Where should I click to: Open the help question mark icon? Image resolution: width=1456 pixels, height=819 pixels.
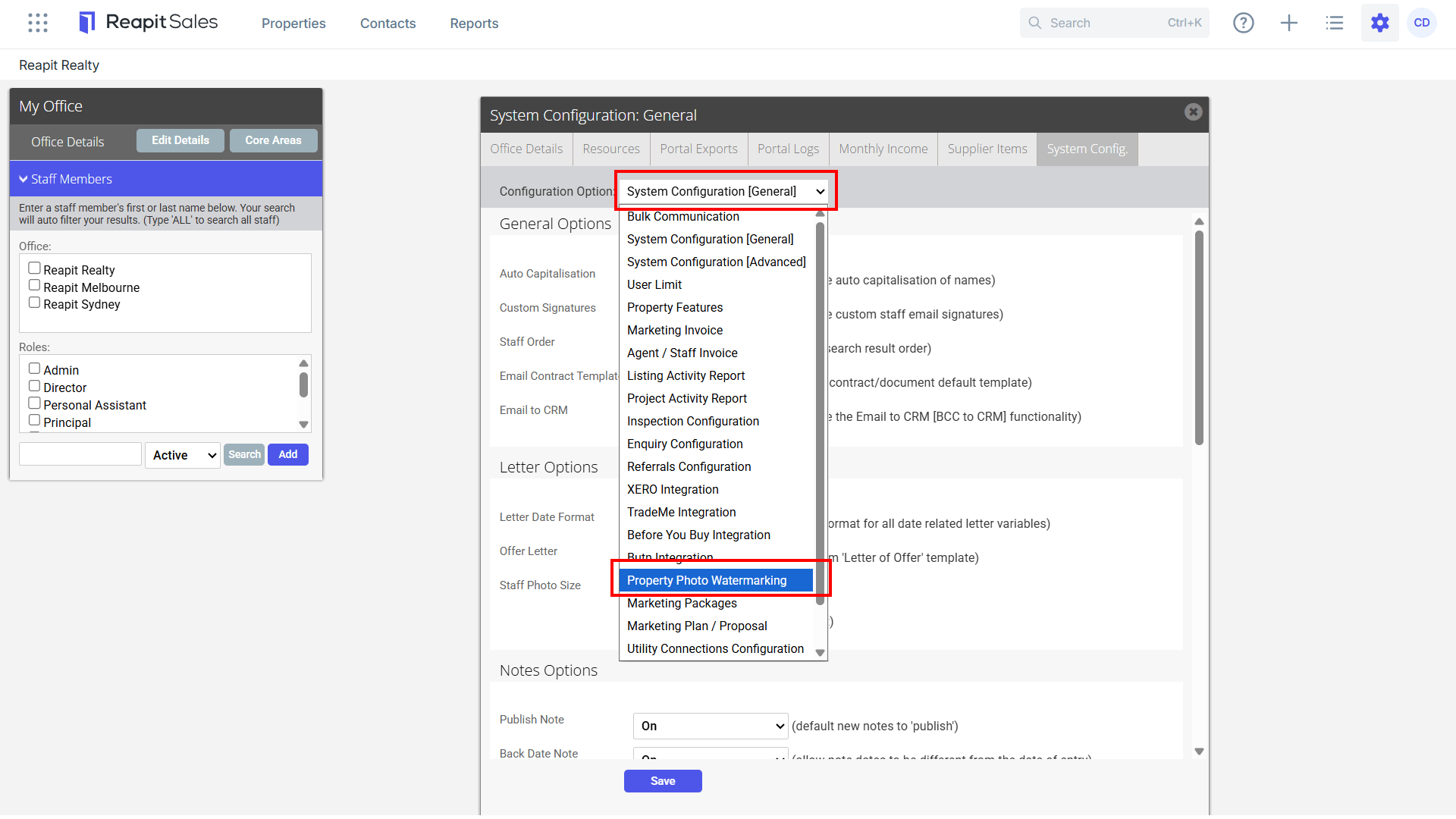click(1244, 23)
